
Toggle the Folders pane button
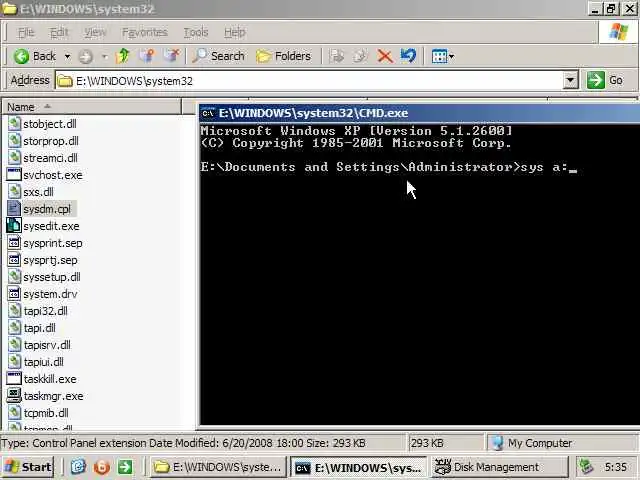[x=284, y=56]
